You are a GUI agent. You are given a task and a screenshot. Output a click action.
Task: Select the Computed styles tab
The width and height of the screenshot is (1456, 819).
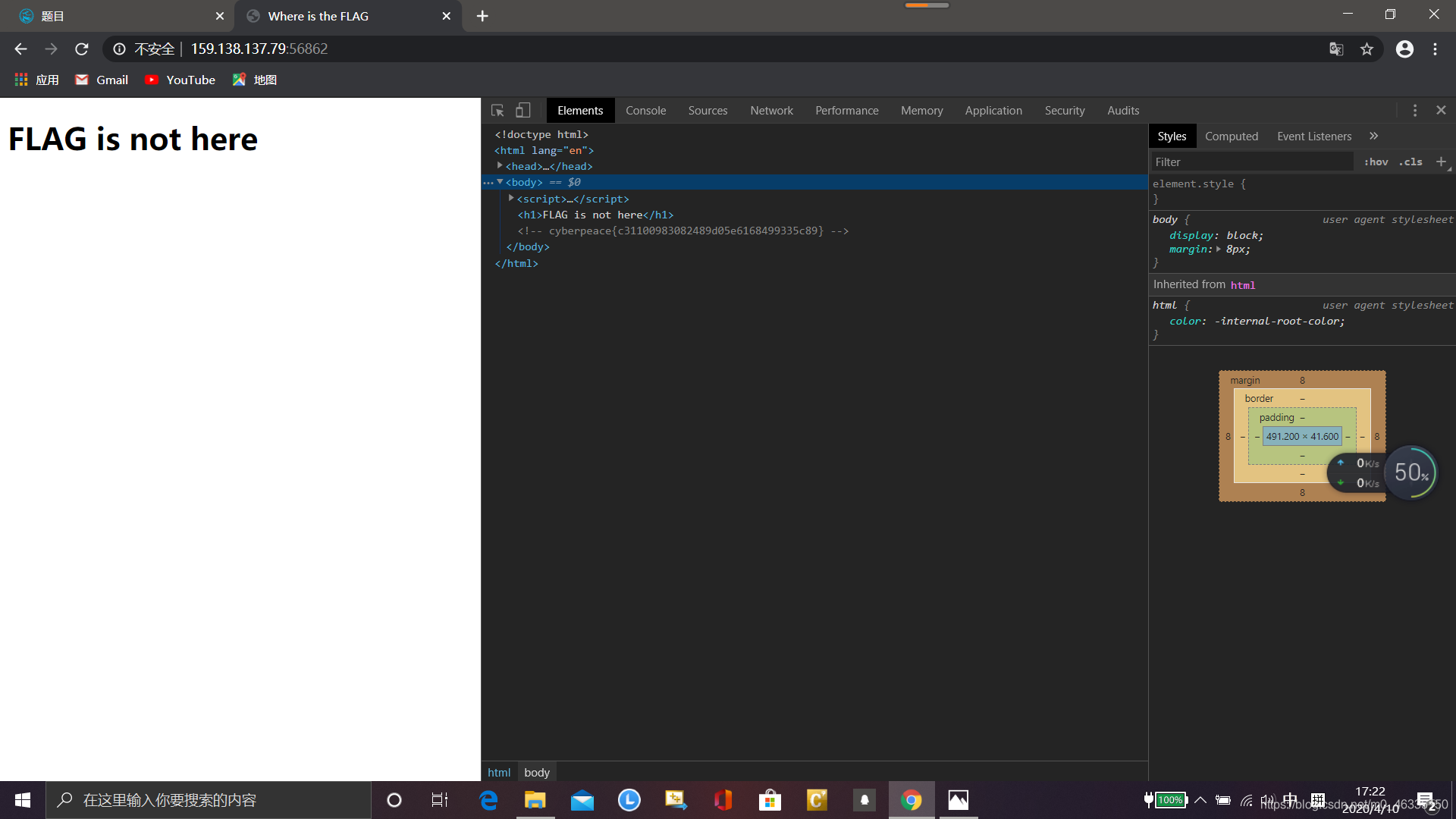pos(1231,136)
